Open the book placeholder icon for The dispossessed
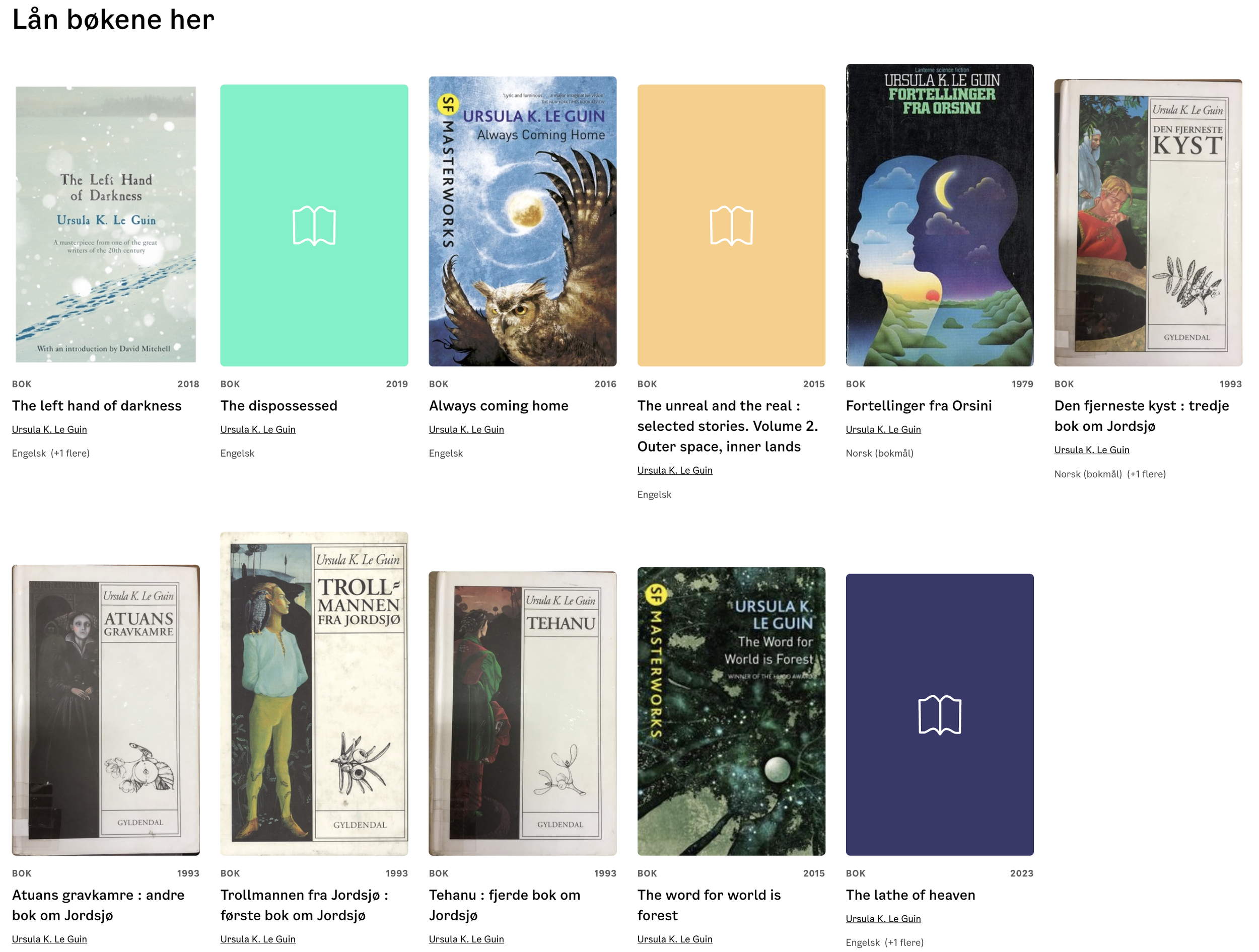Viewport: 1259px width, 952px height. (314, 226)
